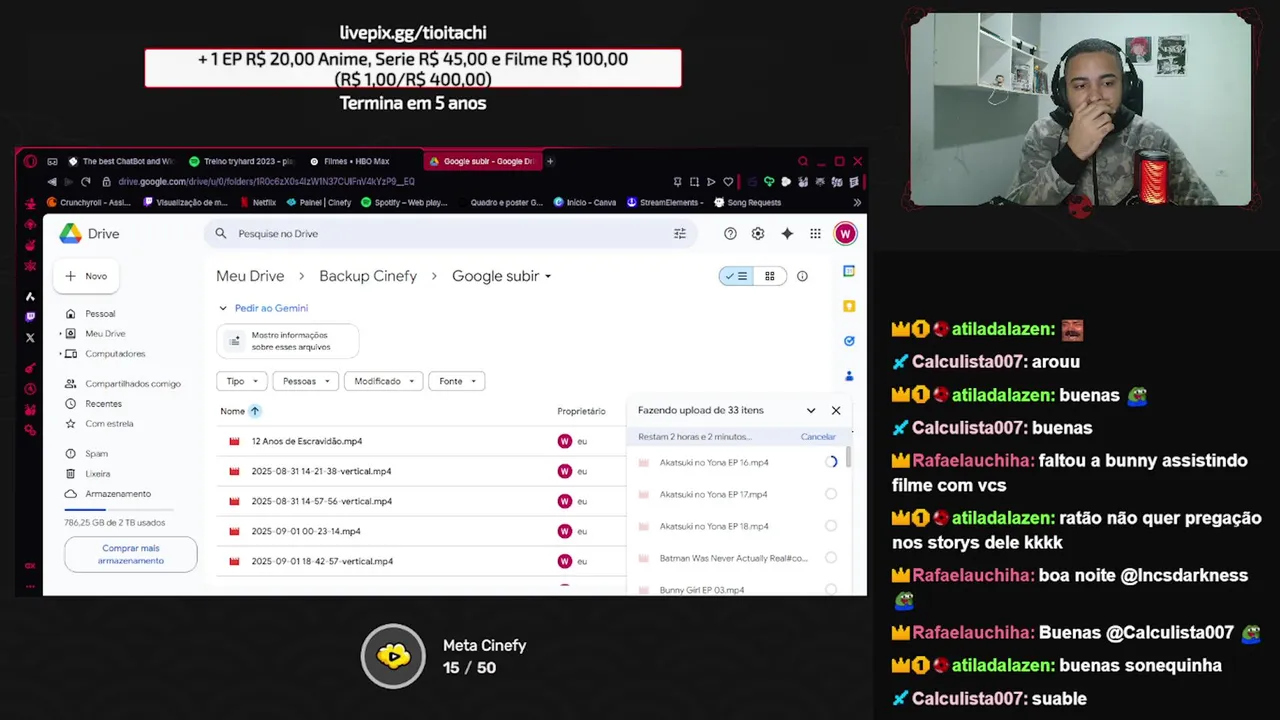Click the browser address bar URL
1280x720 pixels.
pyautogui.click(x=266, y=182)
